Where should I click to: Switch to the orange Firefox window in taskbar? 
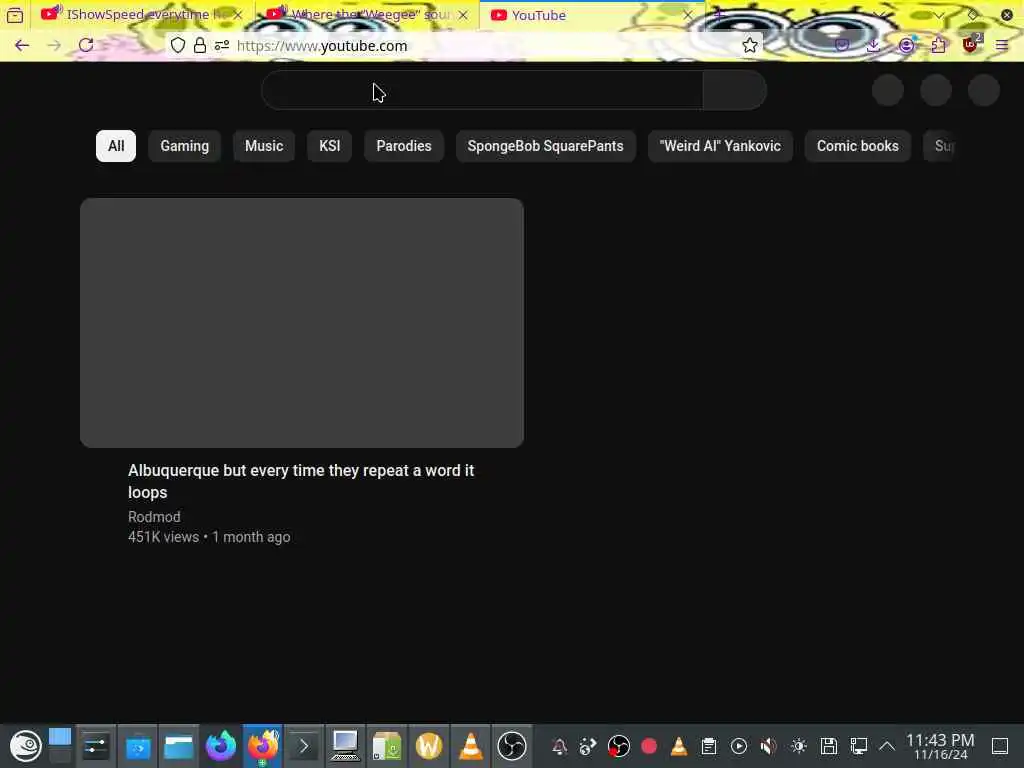[x=263, y=746]
